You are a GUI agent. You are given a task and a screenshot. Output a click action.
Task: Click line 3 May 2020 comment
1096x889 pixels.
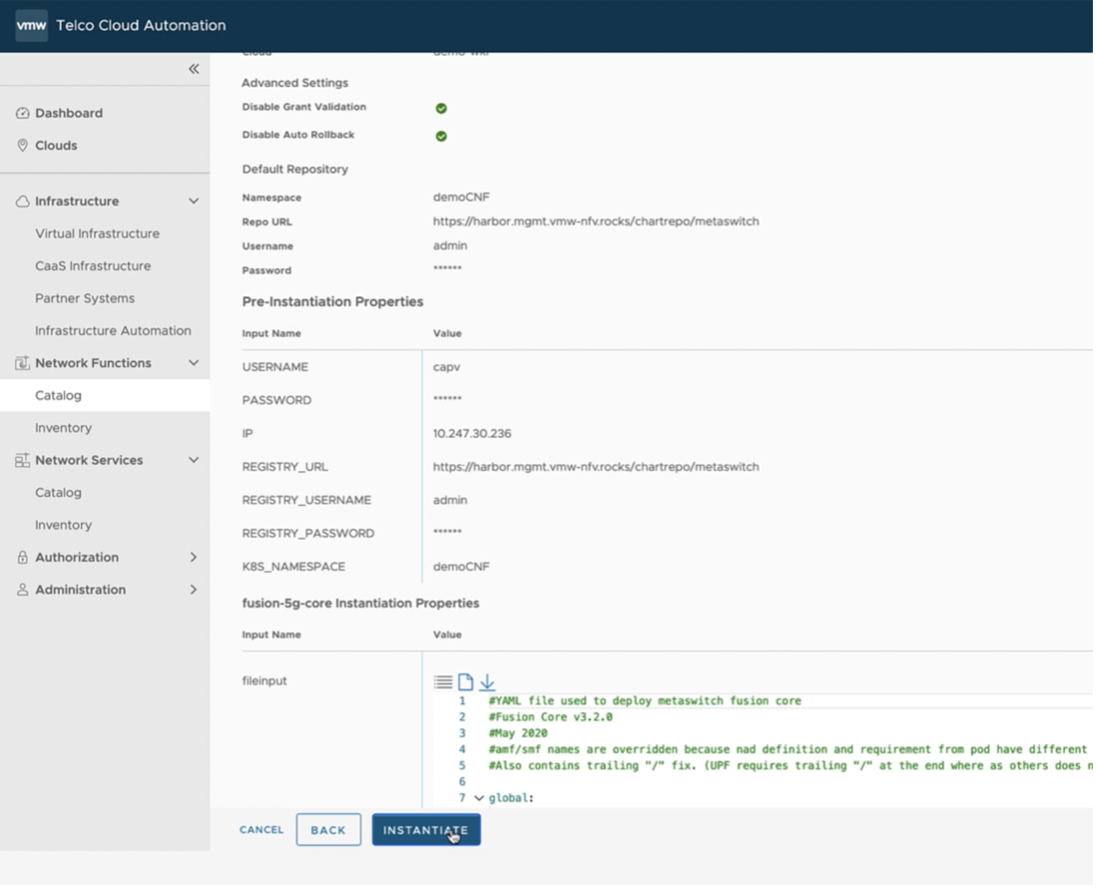(x=518, y=733)
